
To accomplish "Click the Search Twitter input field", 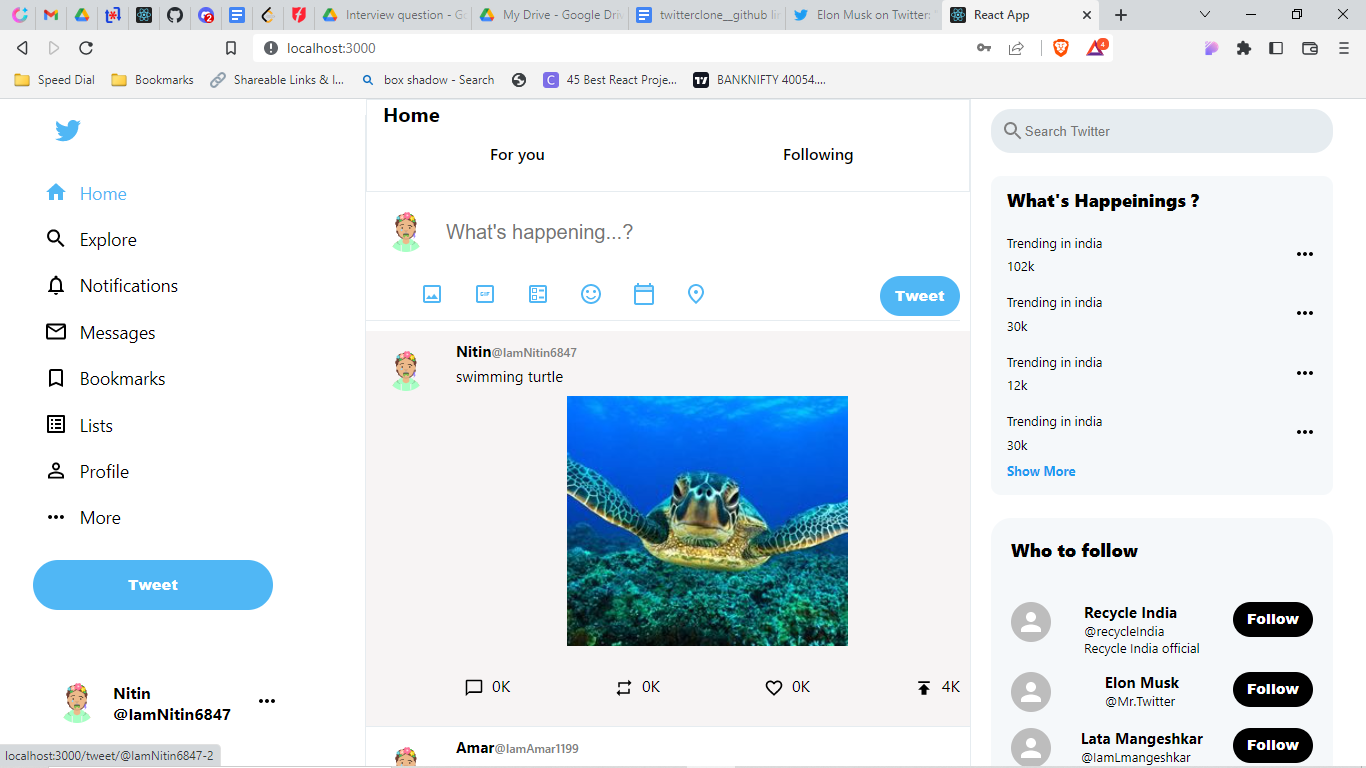I will 1160,131.
